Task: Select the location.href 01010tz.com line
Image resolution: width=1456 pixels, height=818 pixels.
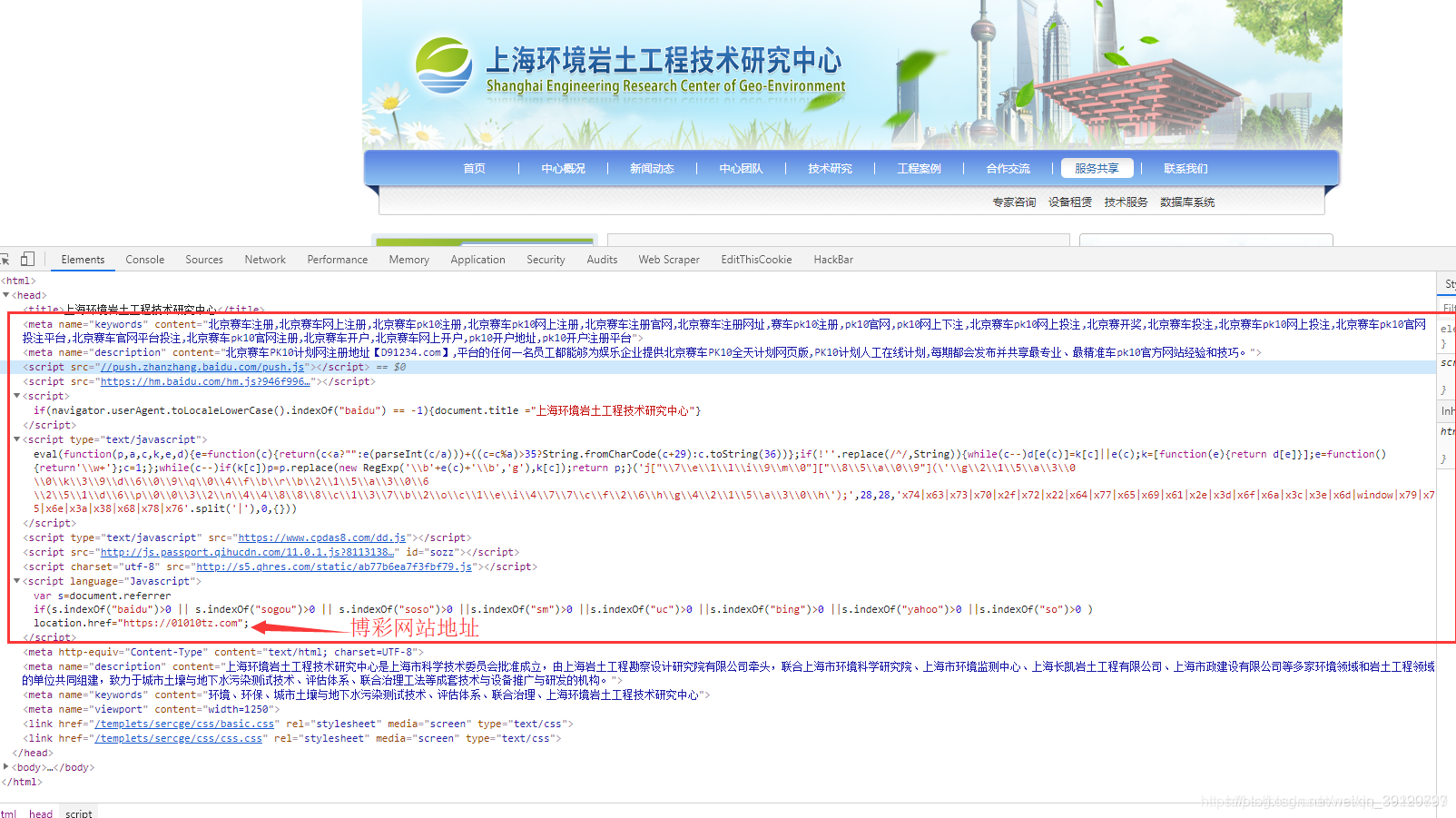Action: point(141,623)
